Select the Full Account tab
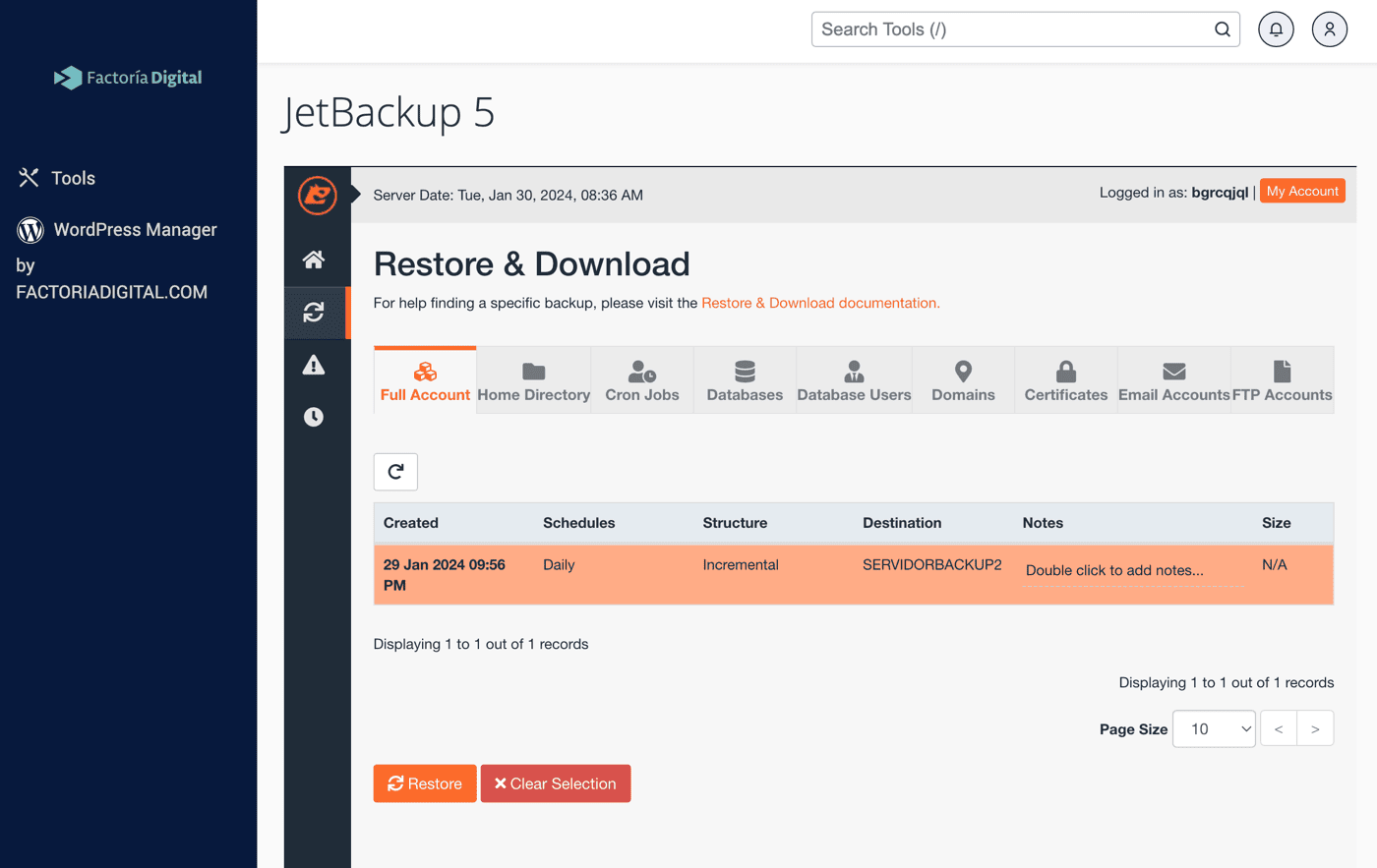 [x=425, y=380]
